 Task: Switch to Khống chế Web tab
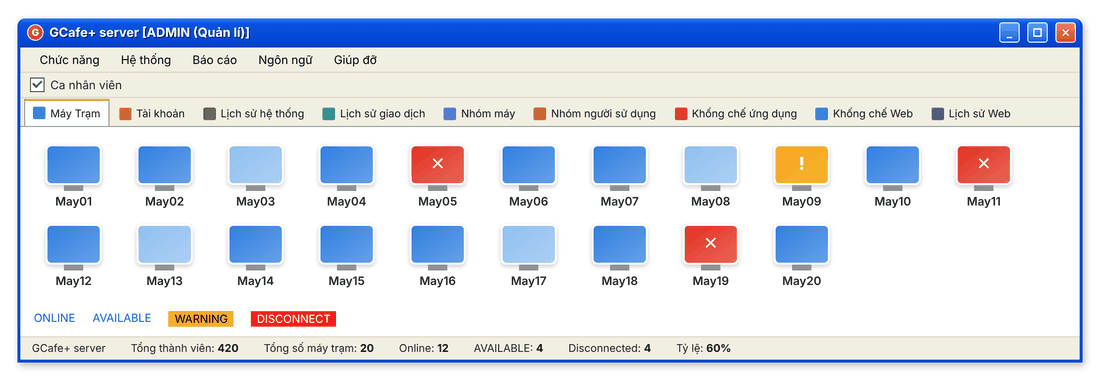[x=864, y=113]
